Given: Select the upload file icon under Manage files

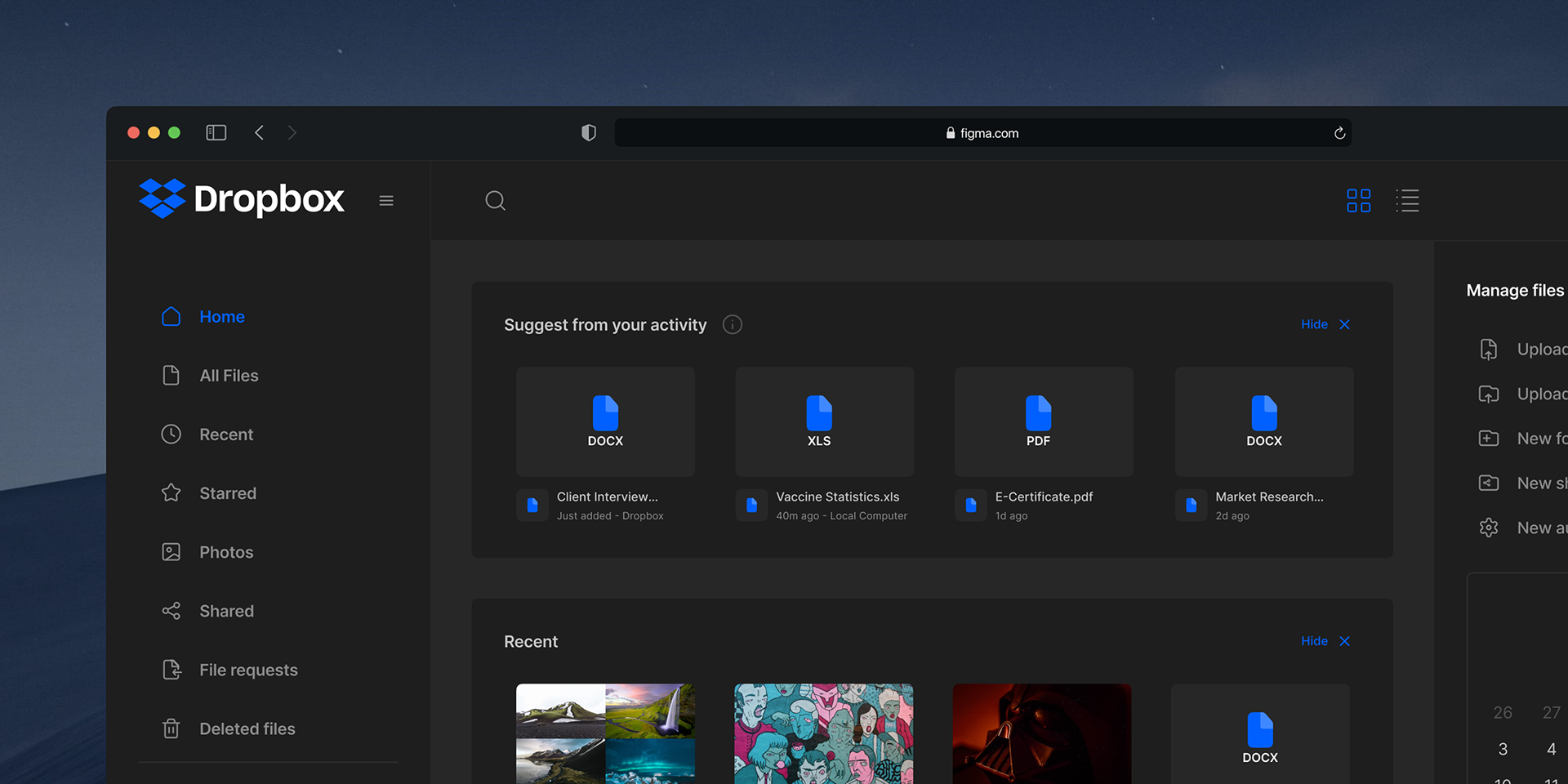Looking at the screenshot, I should [1490, 349].
